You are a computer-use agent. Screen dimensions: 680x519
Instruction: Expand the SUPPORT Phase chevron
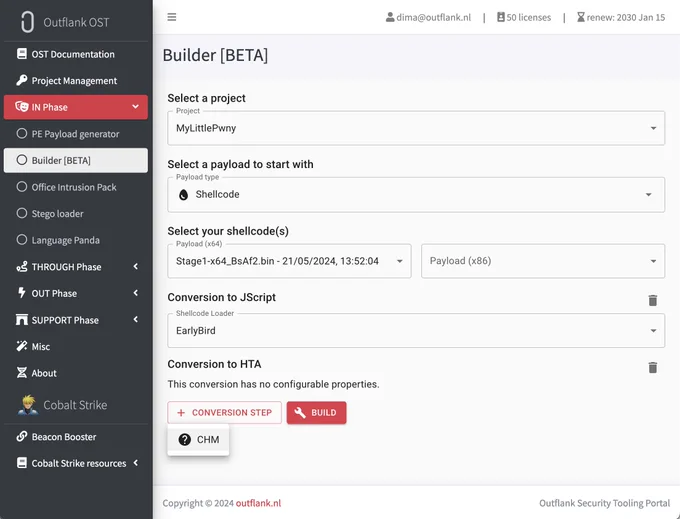pyautogui.click(x=136, y=320)
